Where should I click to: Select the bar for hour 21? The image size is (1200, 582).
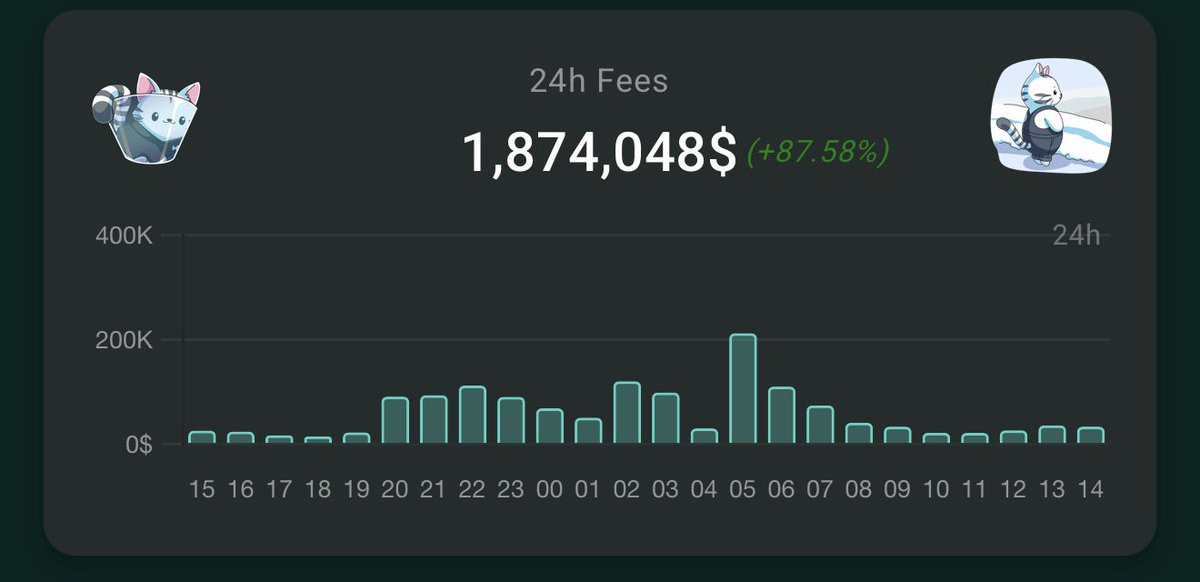click(x=434, y=420)
